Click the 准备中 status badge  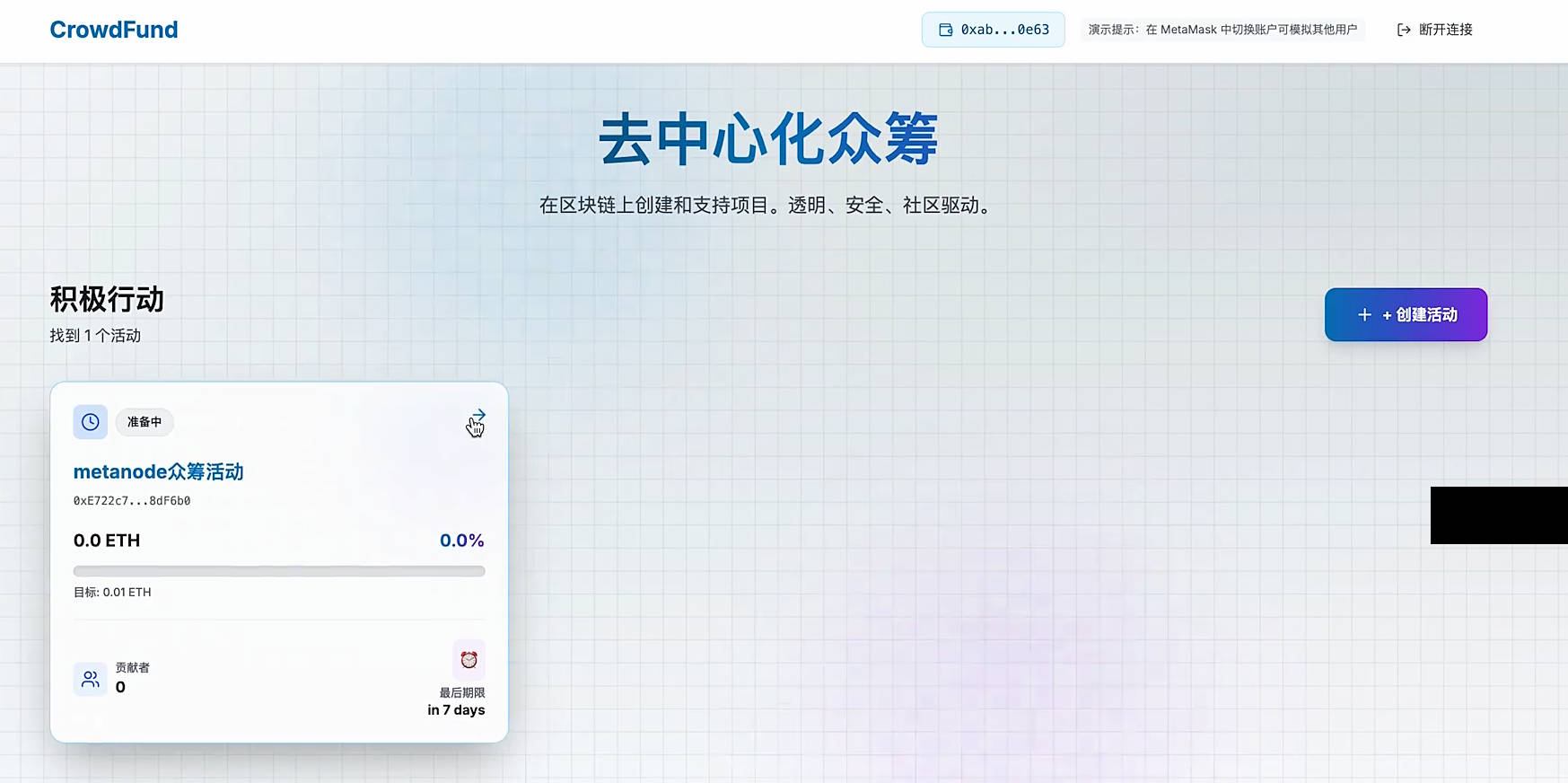point(145,422)
